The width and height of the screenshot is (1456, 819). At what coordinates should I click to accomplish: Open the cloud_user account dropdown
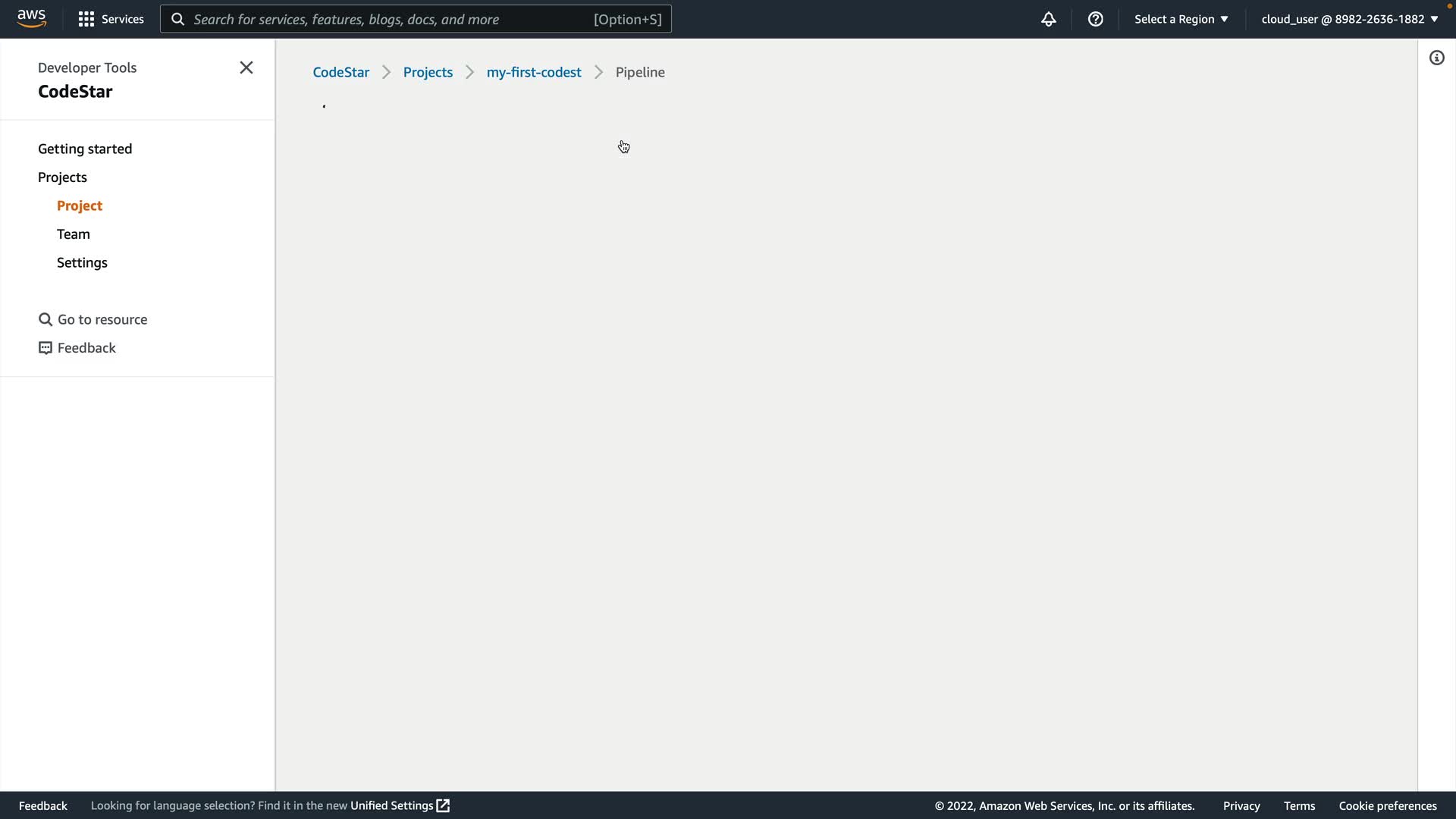1349,19
